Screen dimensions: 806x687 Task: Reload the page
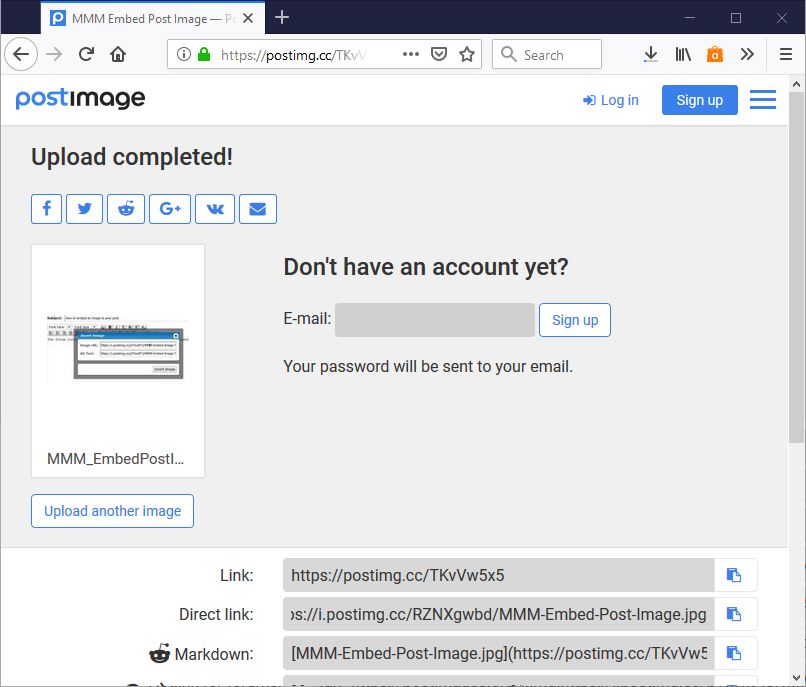point(86,54)
